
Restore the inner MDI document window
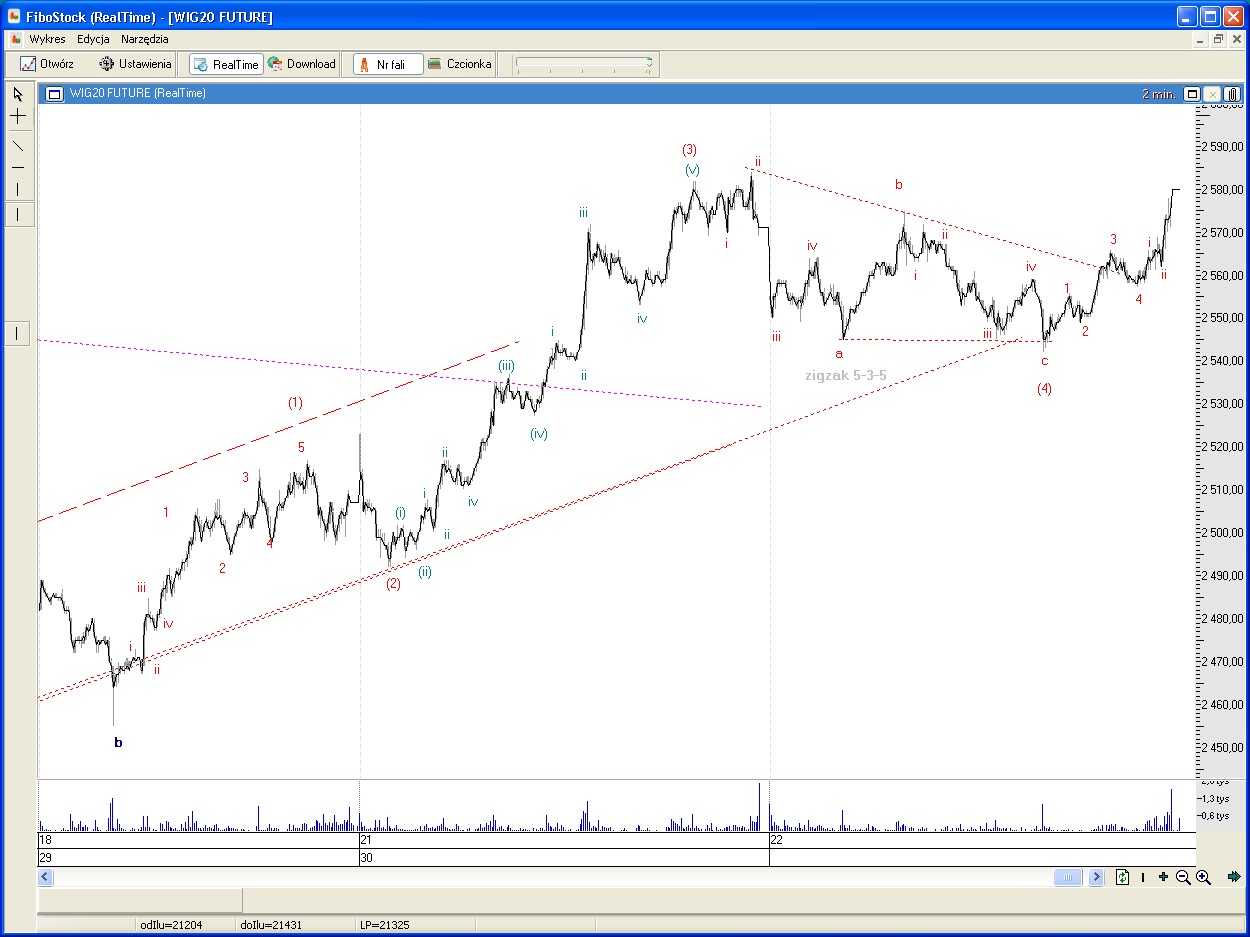pos(1218,40)
